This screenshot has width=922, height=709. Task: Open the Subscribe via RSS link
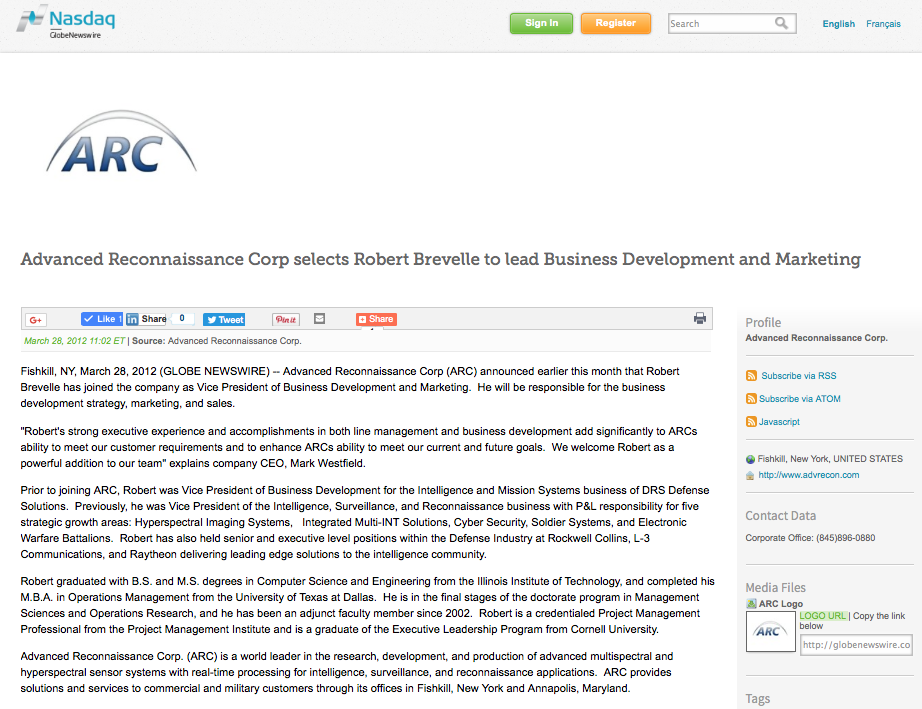point(799,376)
